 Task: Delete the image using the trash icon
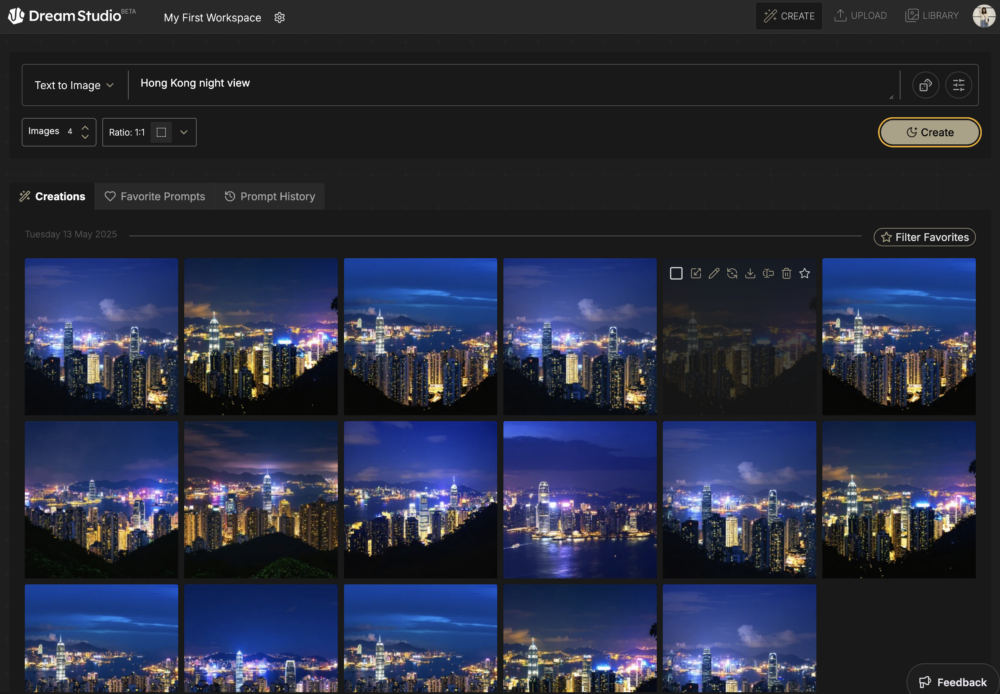pos(786,273)
